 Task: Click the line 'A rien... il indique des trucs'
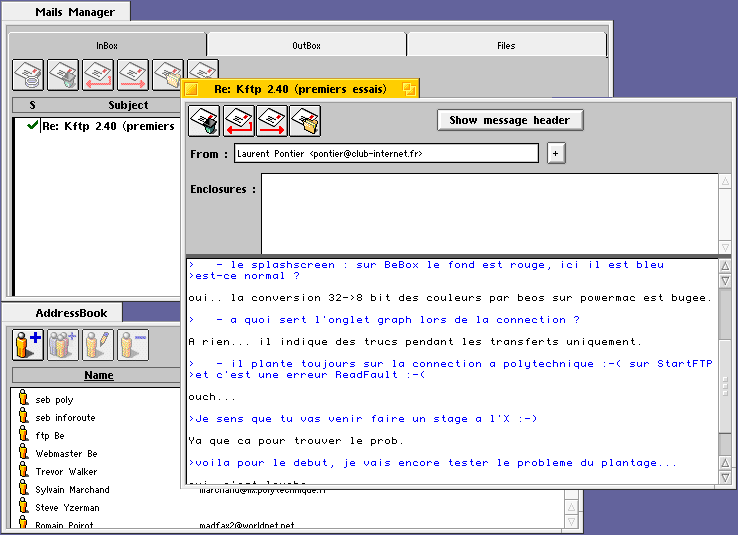(x=415, y=342)
